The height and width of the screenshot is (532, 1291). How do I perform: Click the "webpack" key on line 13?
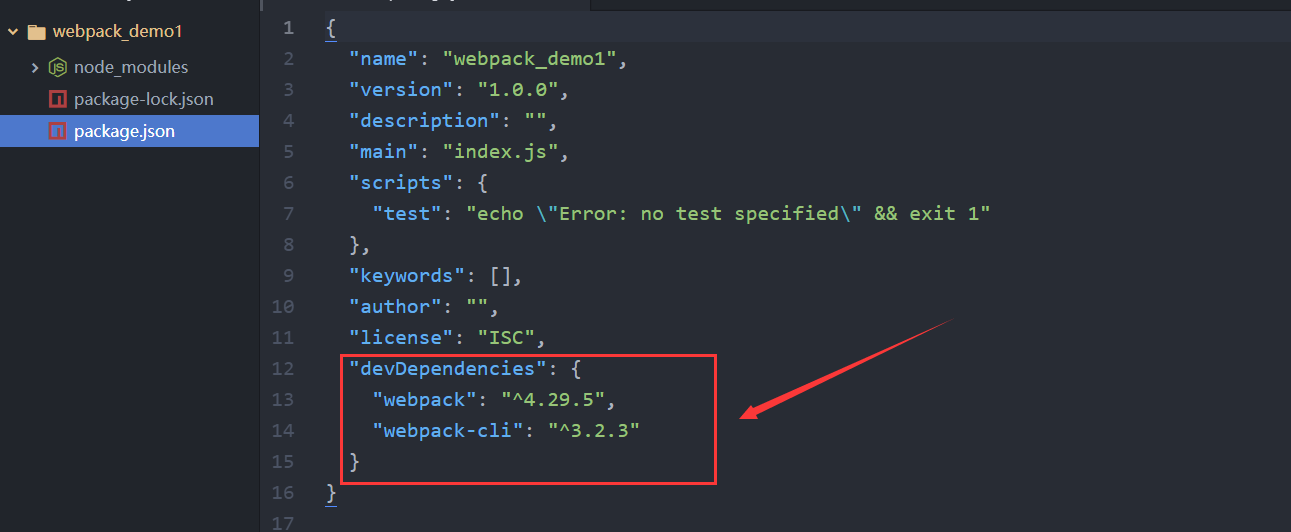click(425, 400)
